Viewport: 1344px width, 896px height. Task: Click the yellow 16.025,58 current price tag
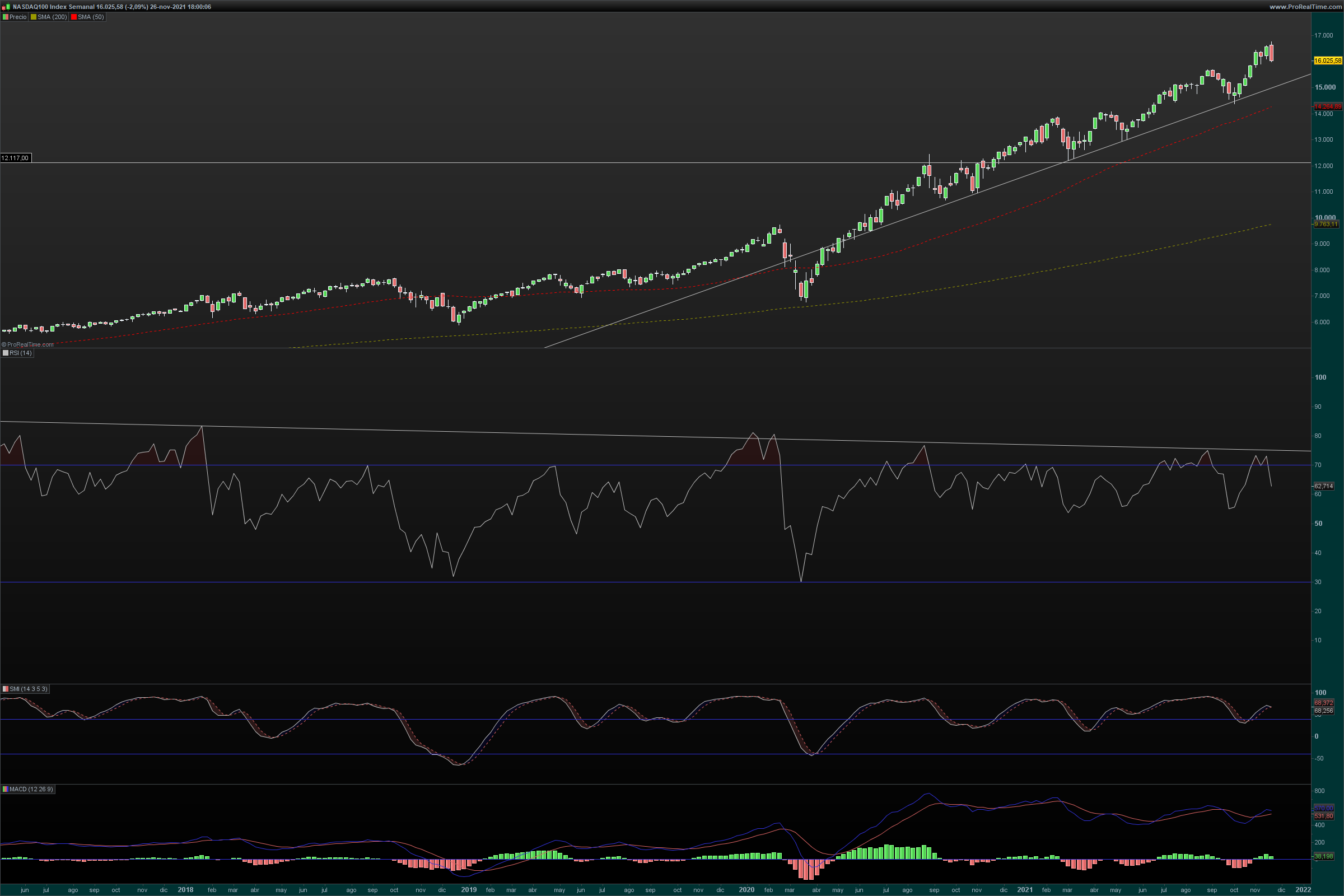pyautogui.click(x=1327, y=60)
